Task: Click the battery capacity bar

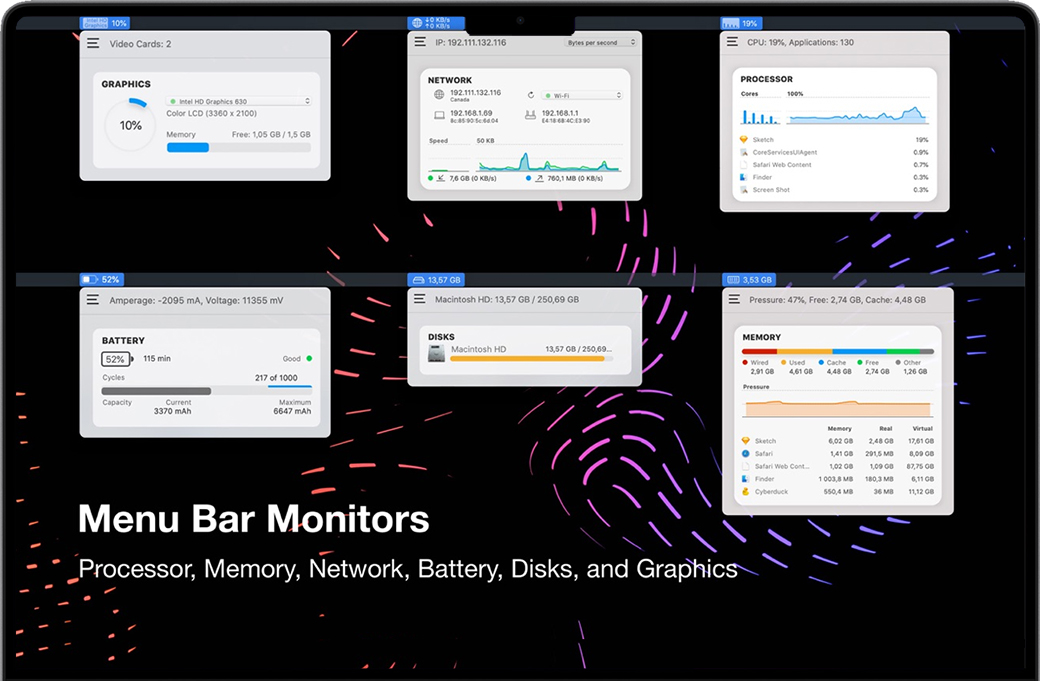Action: pyautogui.click(x=207, y=391)
